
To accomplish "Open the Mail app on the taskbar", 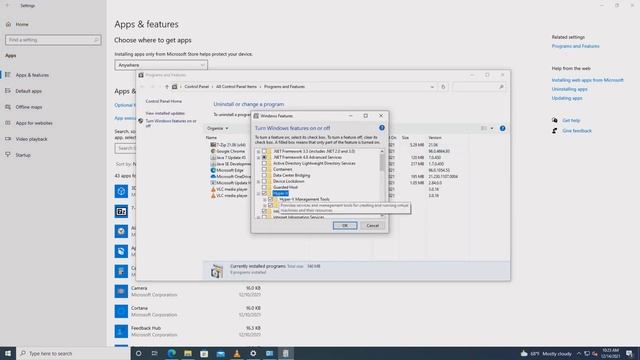I will pyautogui.click(x=220, y=353).
